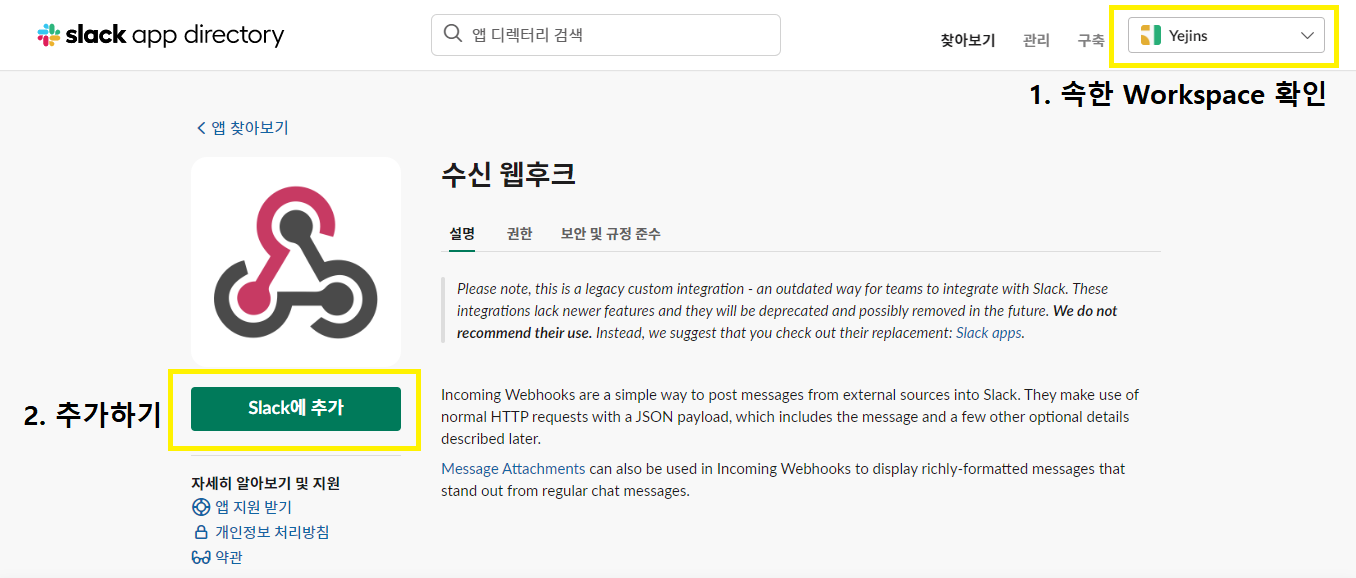Click the Slack app directory logo
This screenshot has width=1356, height=578.
[x=161, y=35]
